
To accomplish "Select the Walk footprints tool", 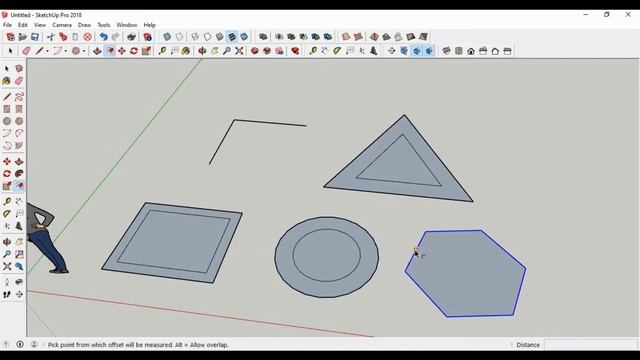I will 7,294.
